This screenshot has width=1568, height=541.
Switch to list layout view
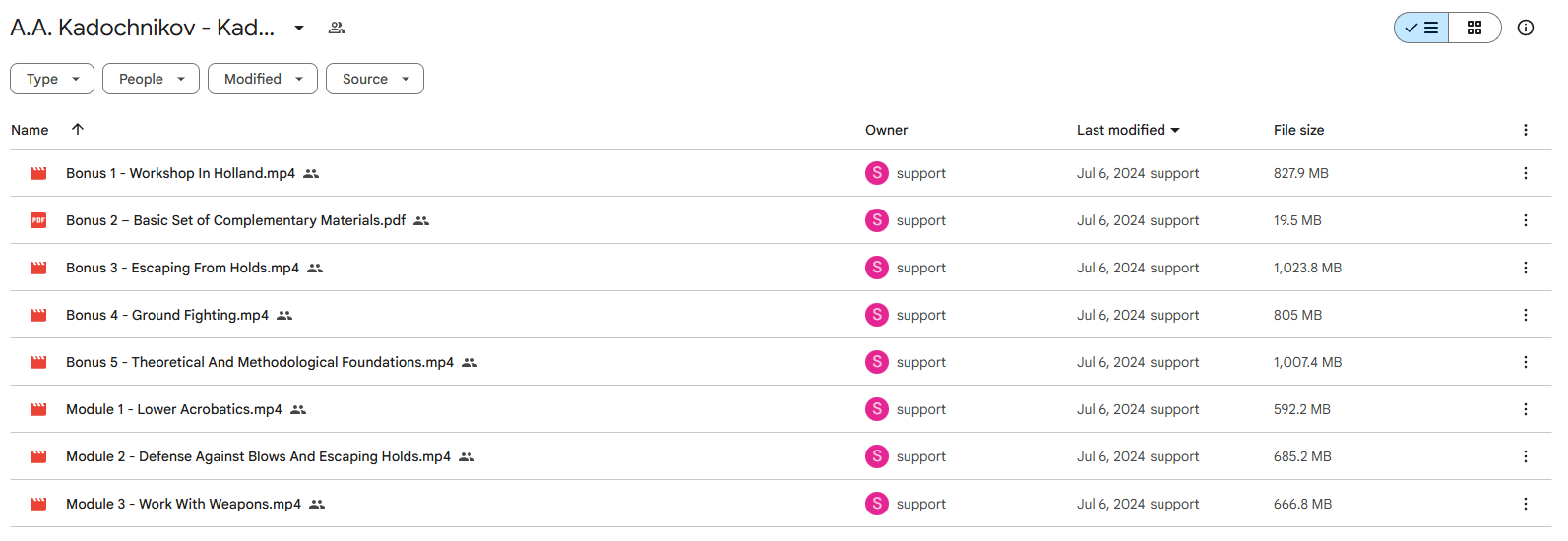pos(1421,28)
